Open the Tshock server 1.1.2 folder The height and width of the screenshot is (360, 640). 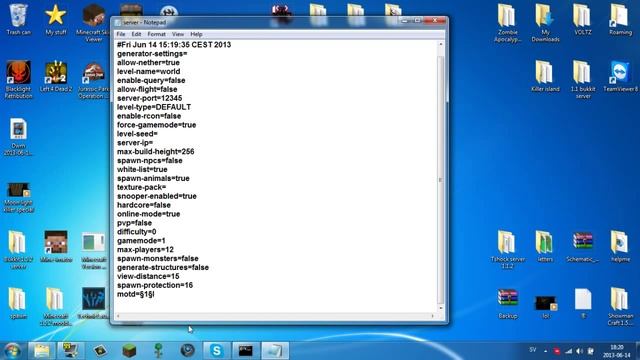[507, 250]
